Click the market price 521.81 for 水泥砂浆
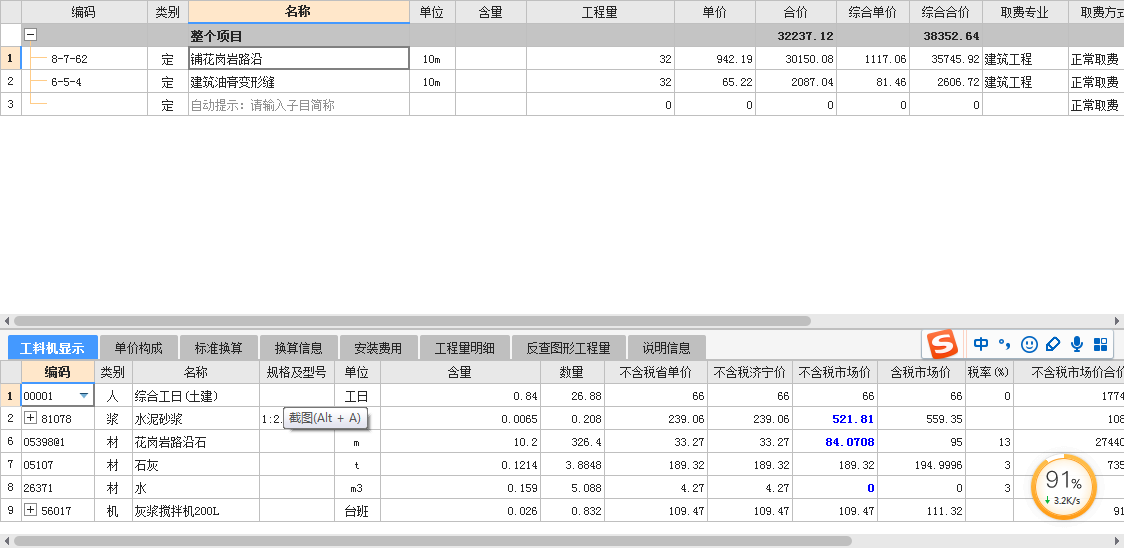The height and width of the screenshot is (548, 1124). tap(835, 418)
